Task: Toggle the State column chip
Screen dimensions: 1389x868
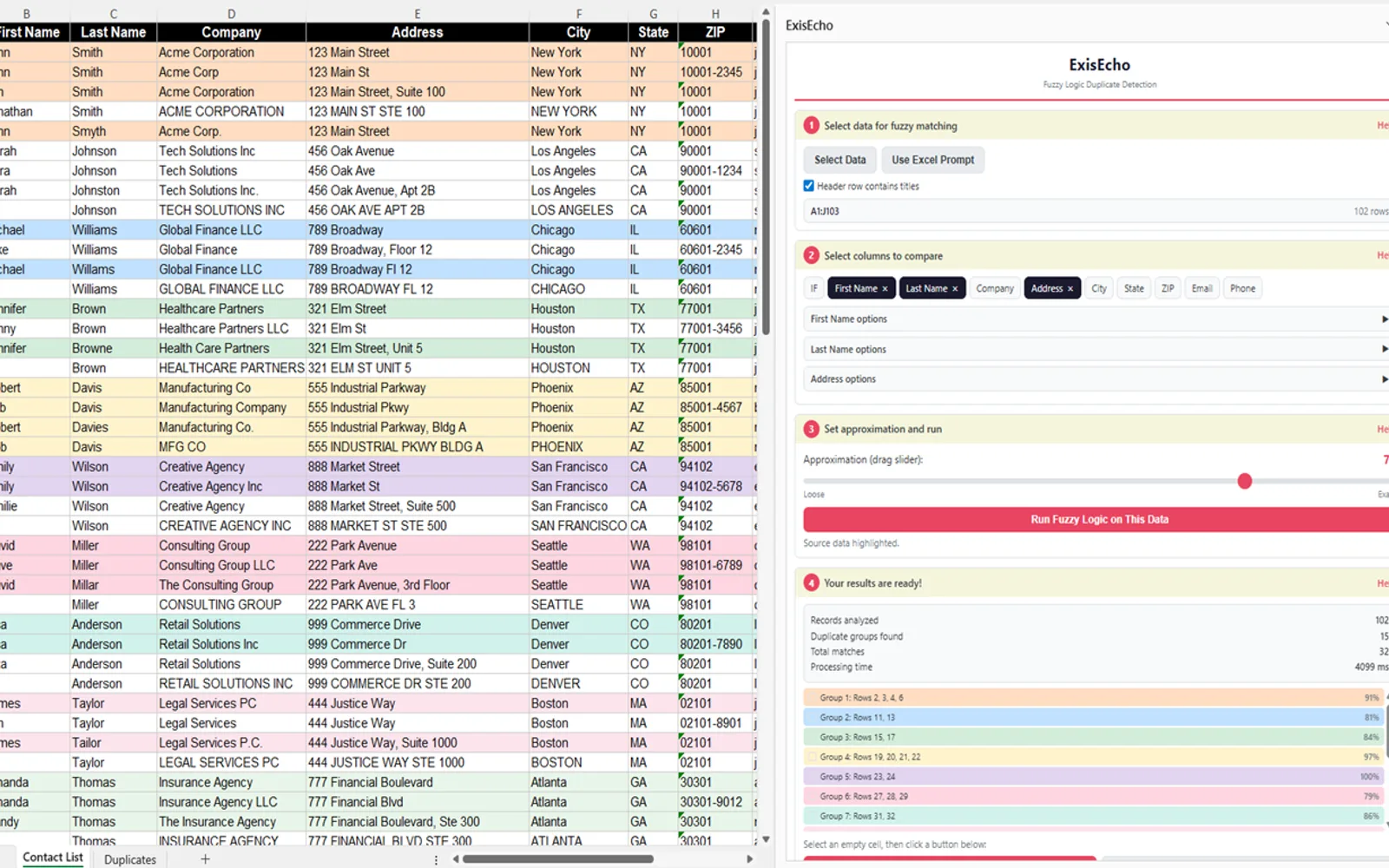Action: click(x=1134, y=289)
